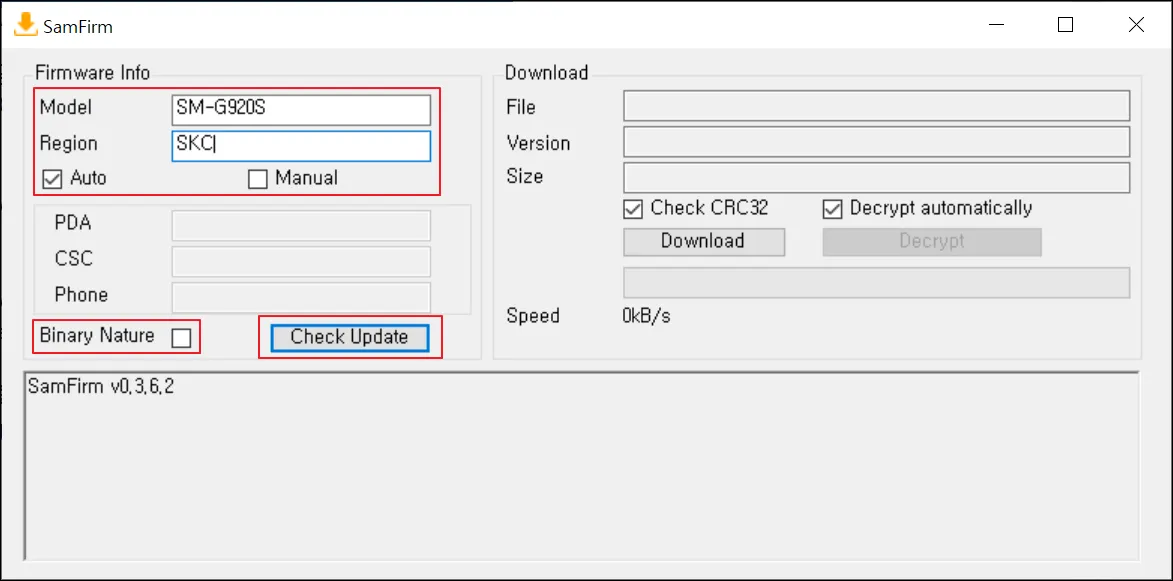The image size is (1173, 581).
Task: Click the PDA field
Action: [x=301, y=226]
